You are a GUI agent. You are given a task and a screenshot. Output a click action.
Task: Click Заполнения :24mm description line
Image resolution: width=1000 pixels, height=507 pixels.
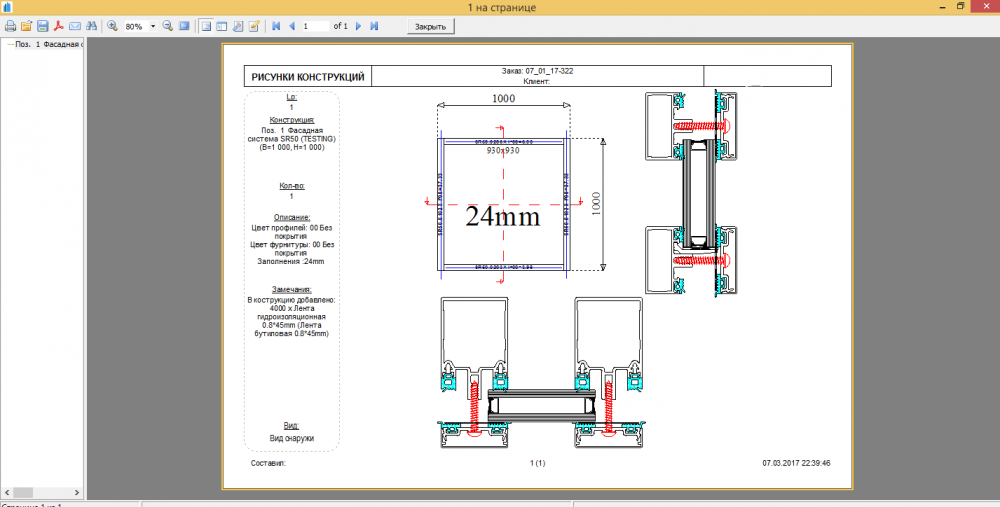pyautogui.click(x=291, y=261)
